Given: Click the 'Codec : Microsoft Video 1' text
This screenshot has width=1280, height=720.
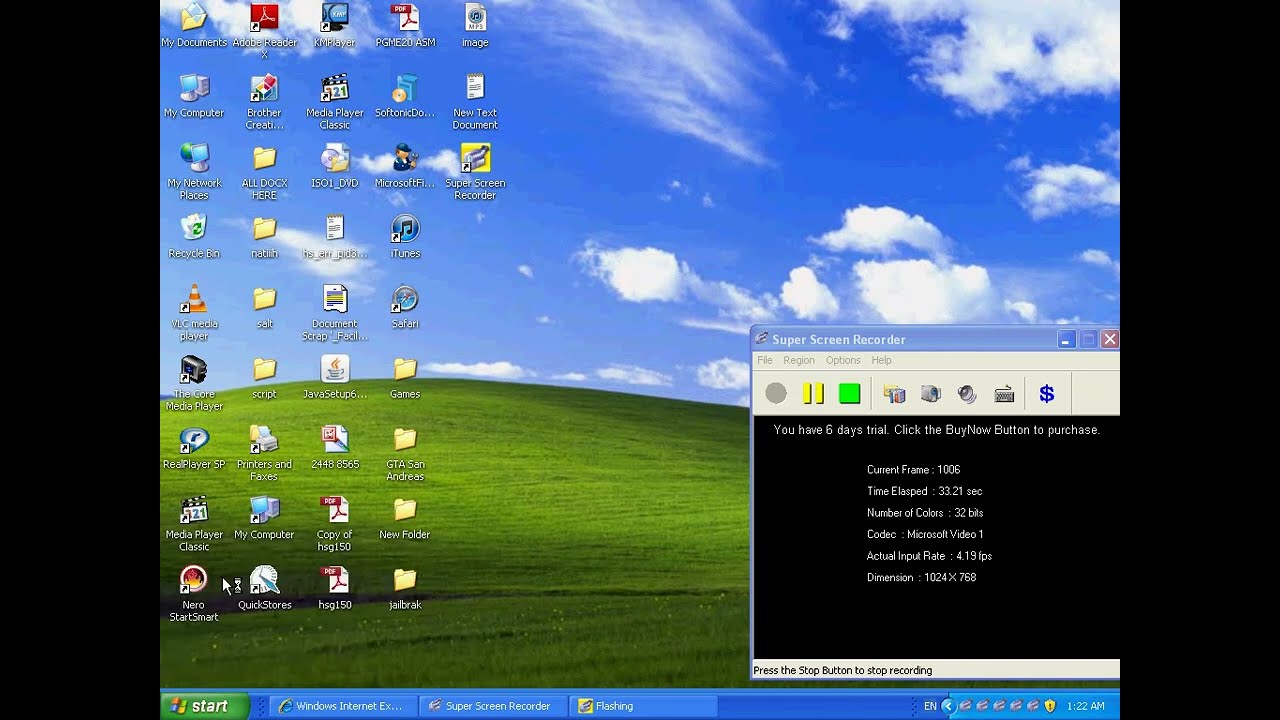Looking at the screenshot, I should [x=925, y=534].
